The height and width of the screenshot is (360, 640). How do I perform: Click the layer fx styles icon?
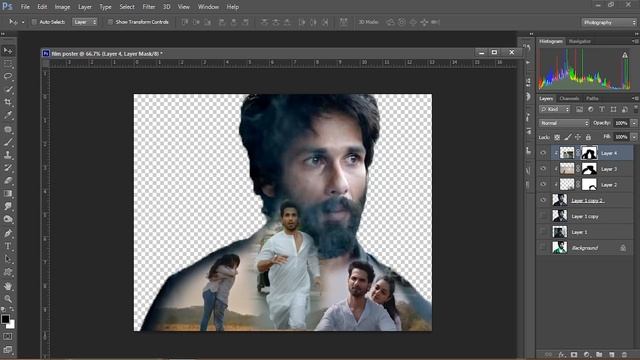pyautogui.click(x=562, y=355)
